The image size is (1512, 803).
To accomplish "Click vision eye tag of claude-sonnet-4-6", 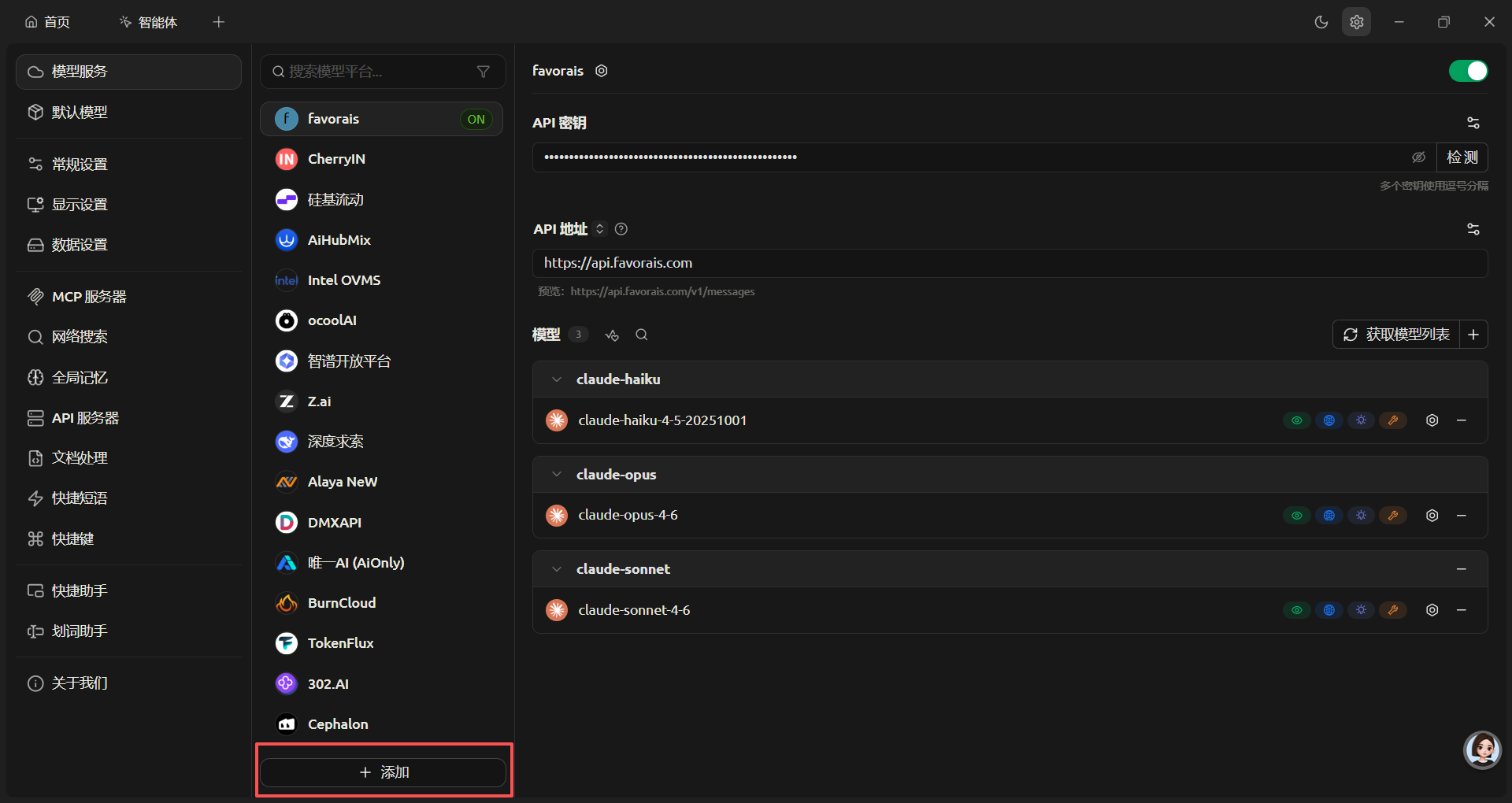I will point(1297,610).
